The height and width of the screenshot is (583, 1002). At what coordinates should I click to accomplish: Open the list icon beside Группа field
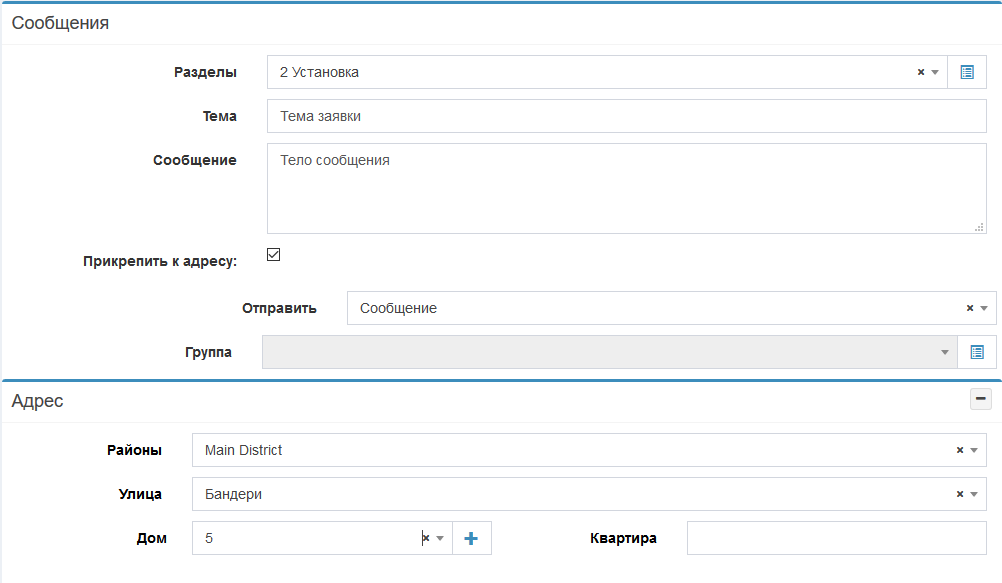tap(977, 352)
